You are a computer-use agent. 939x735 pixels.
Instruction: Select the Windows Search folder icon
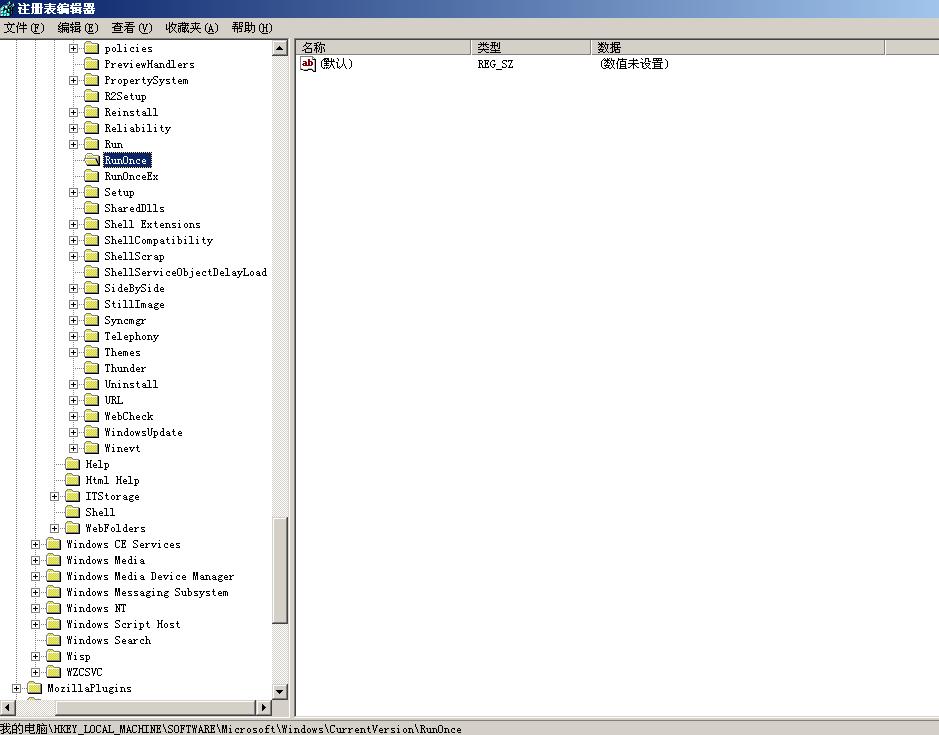coord(53,640)
